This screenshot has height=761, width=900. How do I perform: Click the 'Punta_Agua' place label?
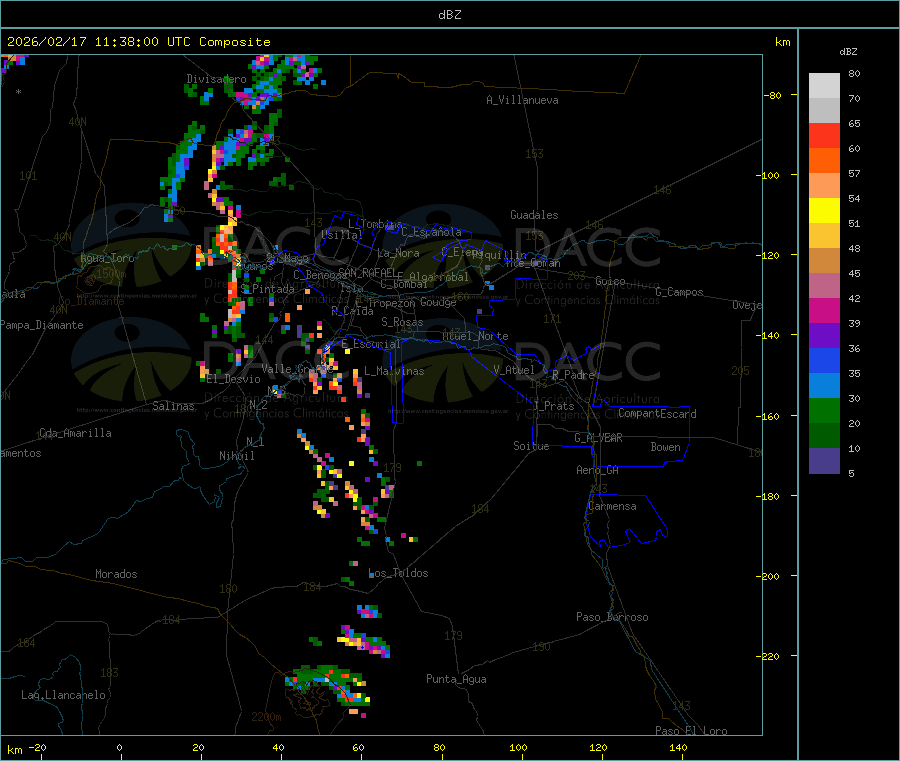pos(456,679)
